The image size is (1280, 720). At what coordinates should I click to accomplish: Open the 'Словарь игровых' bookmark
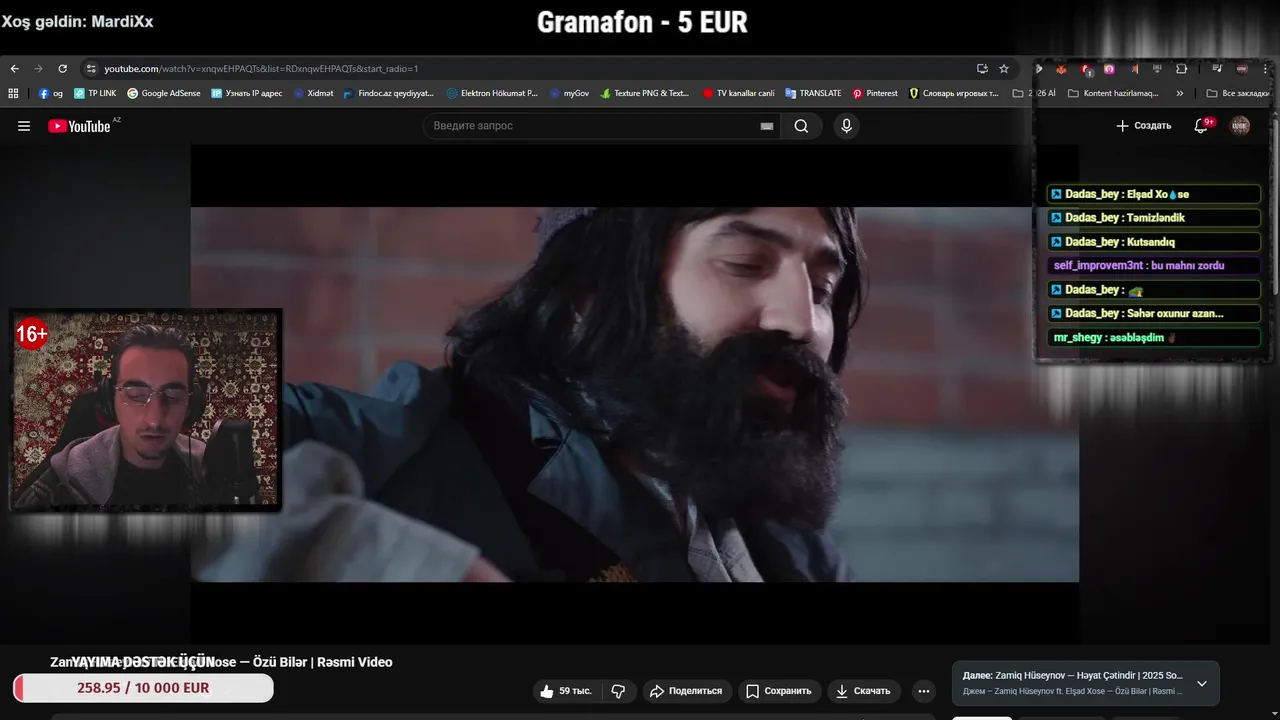click(953, 93)
